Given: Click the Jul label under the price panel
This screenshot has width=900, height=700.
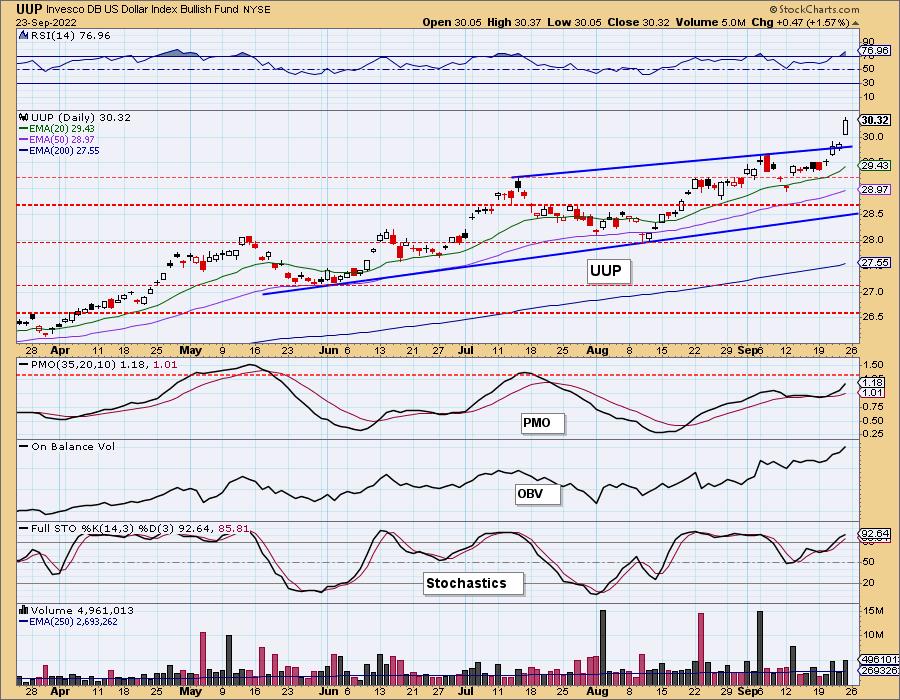Looking at the screenshot, I should [466, 350].
